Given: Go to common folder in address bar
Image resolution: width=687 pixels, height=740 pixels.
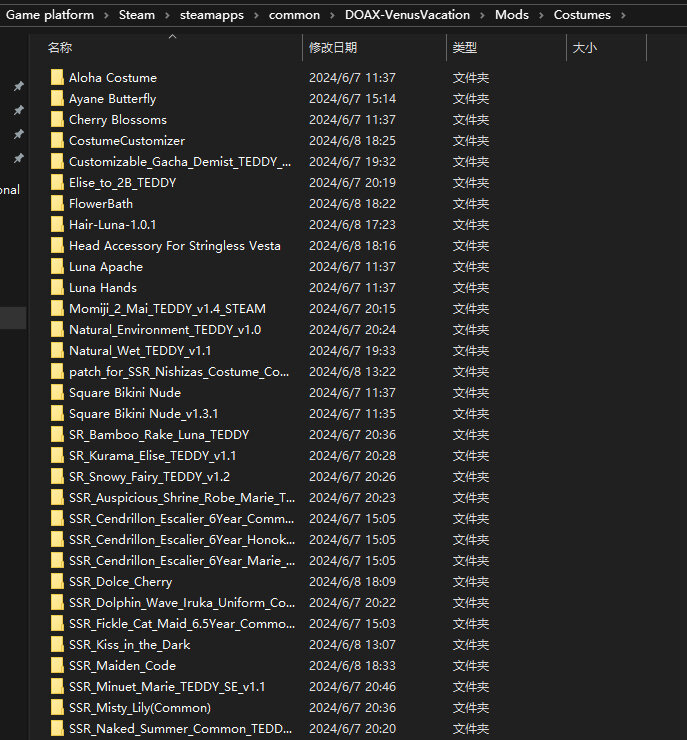Looking at the screenshot, I should coord(294,15).
